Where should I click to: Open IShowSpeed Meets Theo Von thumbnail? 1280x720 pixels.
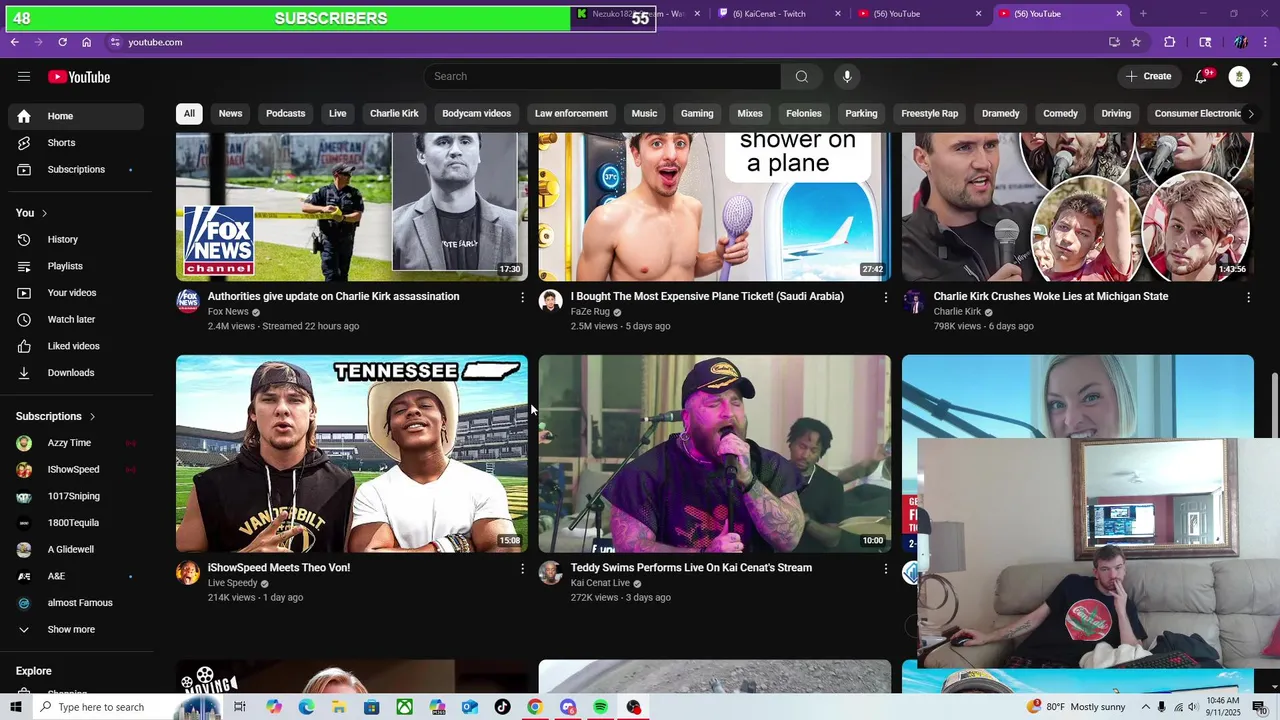(x=352, y=454)
